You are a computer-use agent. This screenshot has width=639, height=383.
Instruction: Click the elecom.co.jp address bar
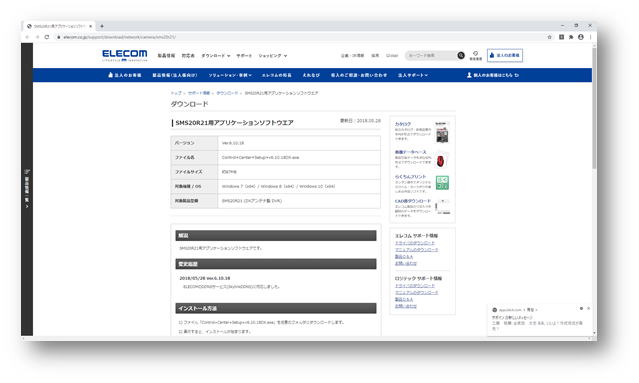pyautogui.click(x=297, y=37)
